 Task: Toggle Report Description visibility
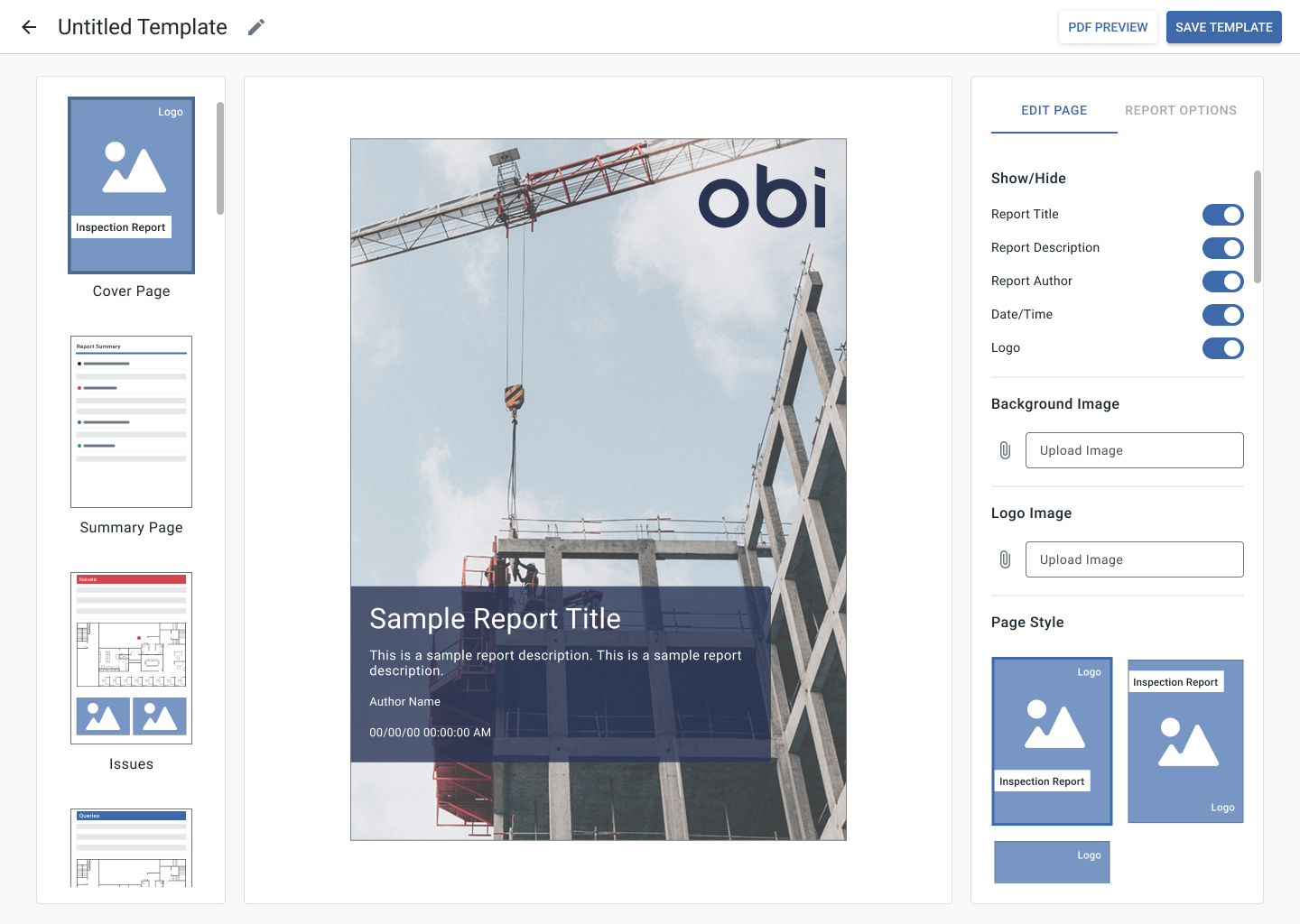click(1222, 248)
